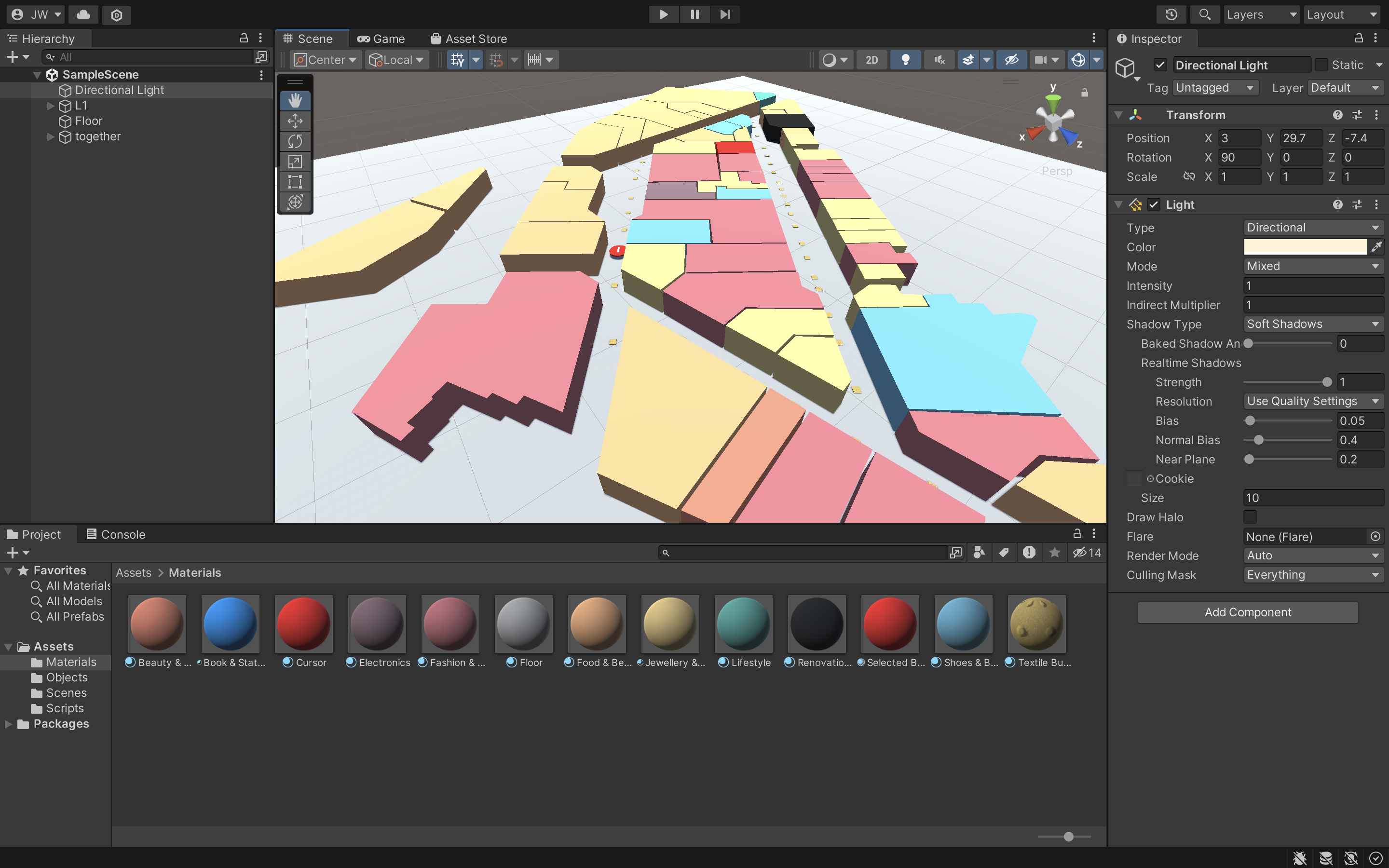Open the Shadow Type dropdown
Screen dimensions: 1389x868
[x=1312, y=324]
